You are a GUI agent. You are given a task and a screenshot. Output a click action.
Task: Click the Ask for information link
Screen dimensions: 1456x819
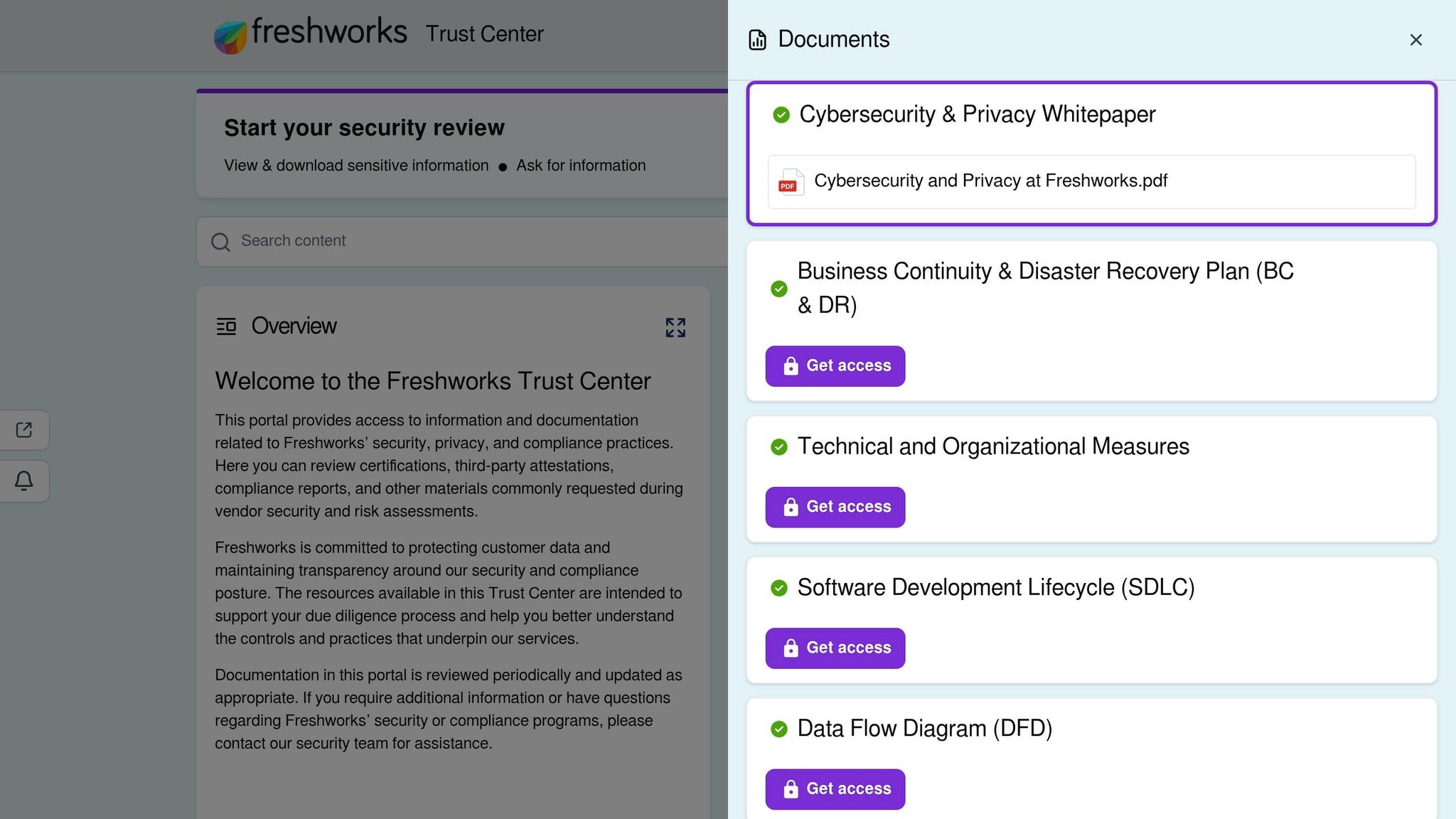tap(581, 165)
